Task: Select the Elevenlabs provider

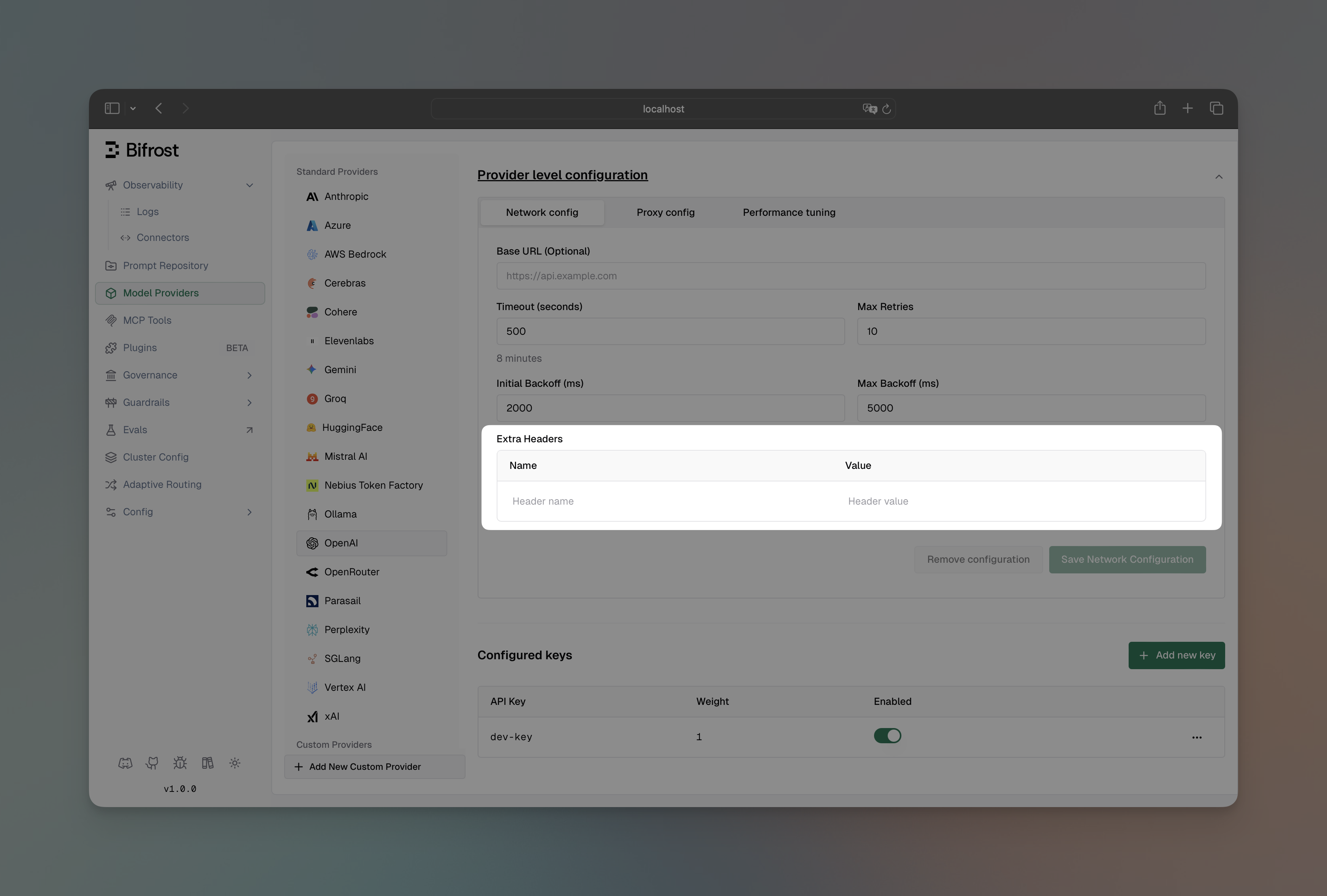Action: point(371,341)
